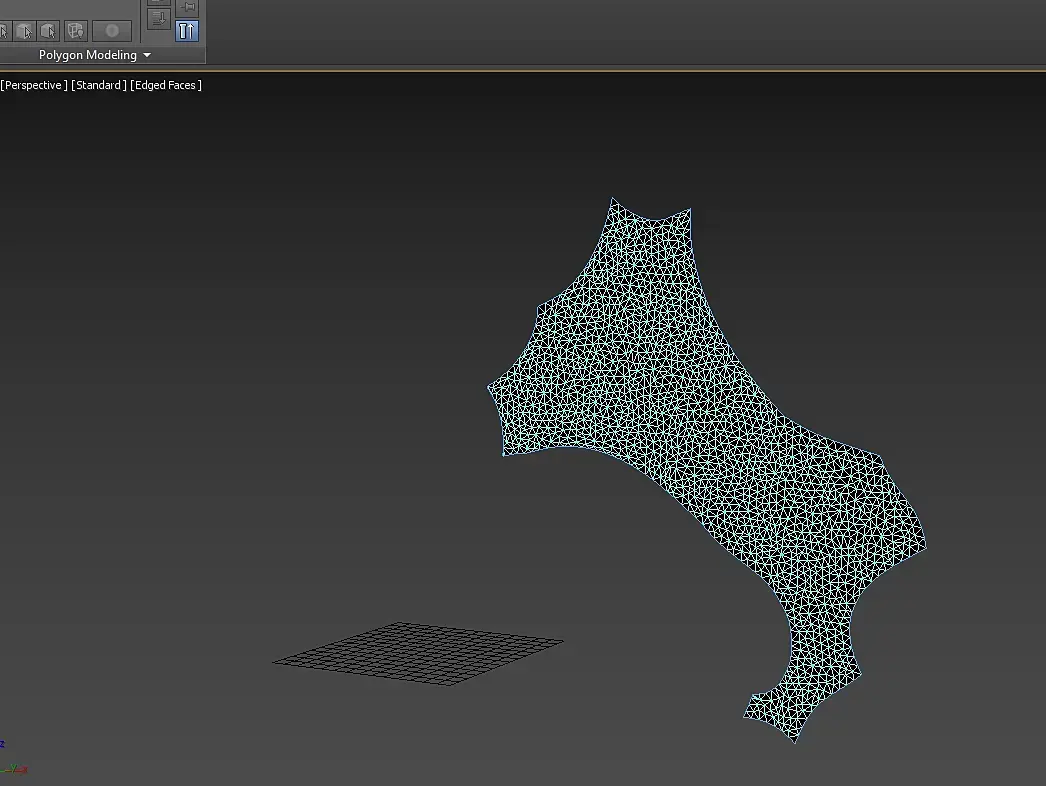Open the Edged Faces shading menu

165,85
